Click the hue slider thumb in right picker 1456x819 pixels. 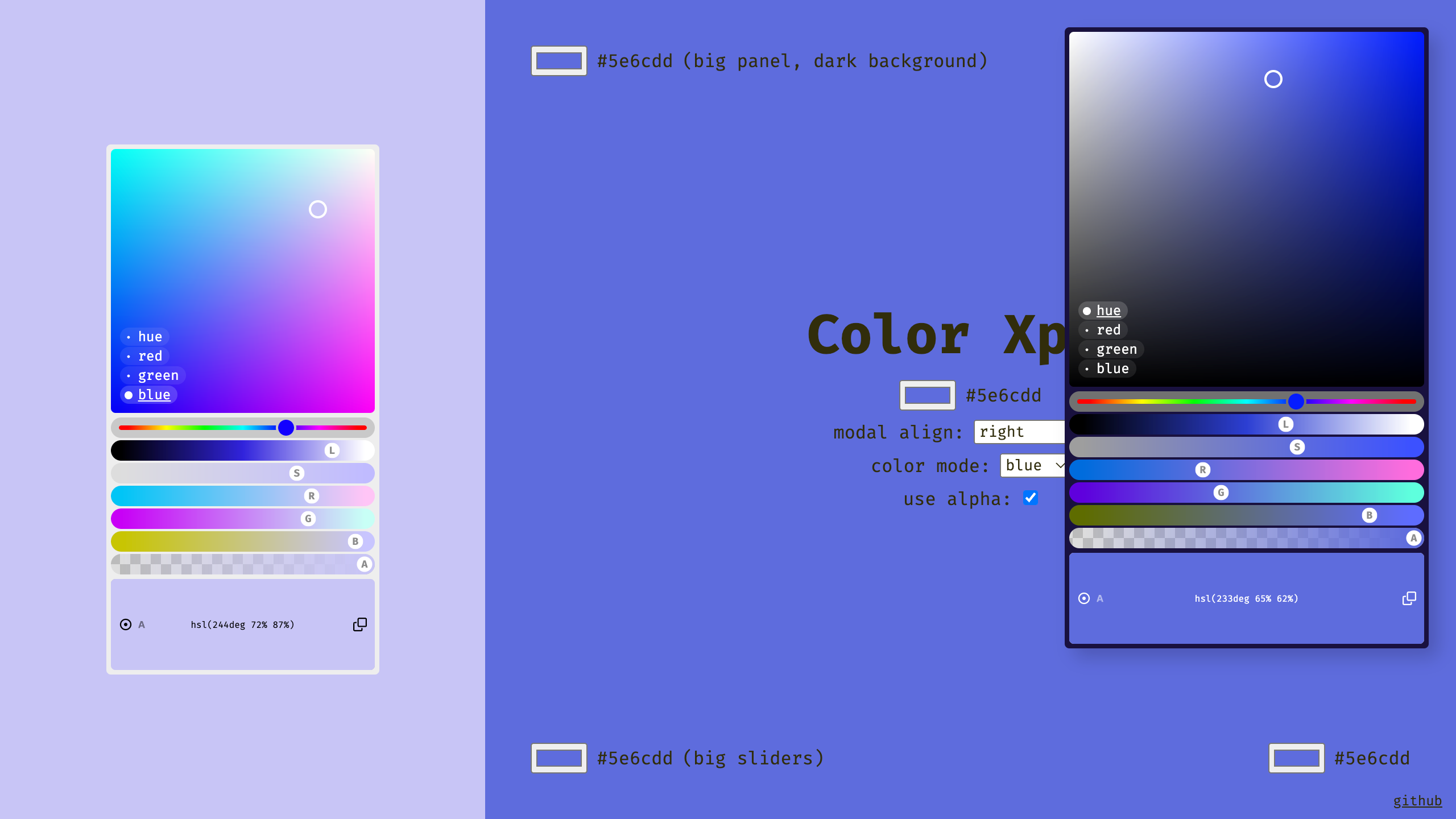coord(1296,402)
